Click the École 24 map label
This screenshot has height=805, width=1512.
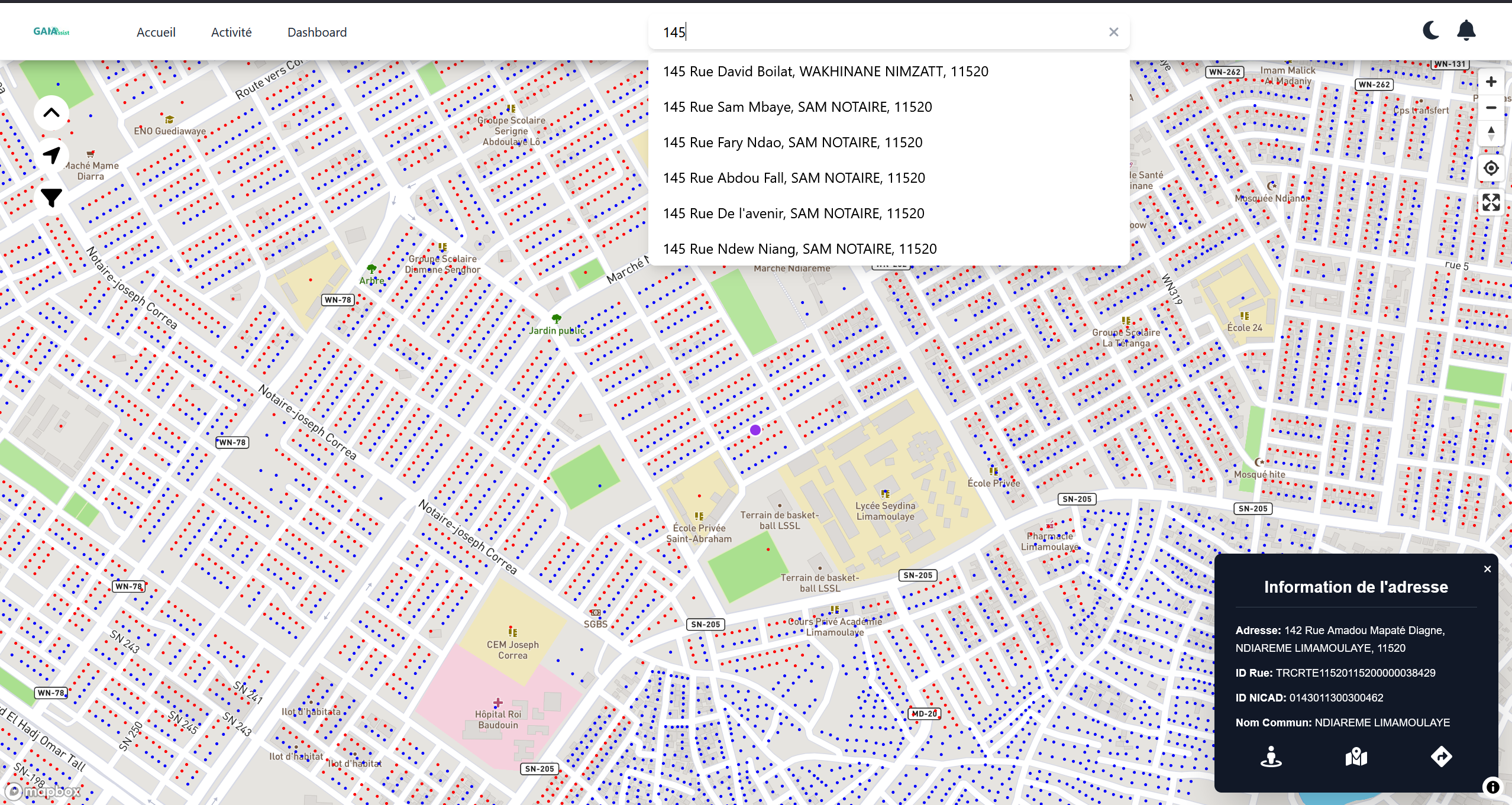pos(1245,328)
